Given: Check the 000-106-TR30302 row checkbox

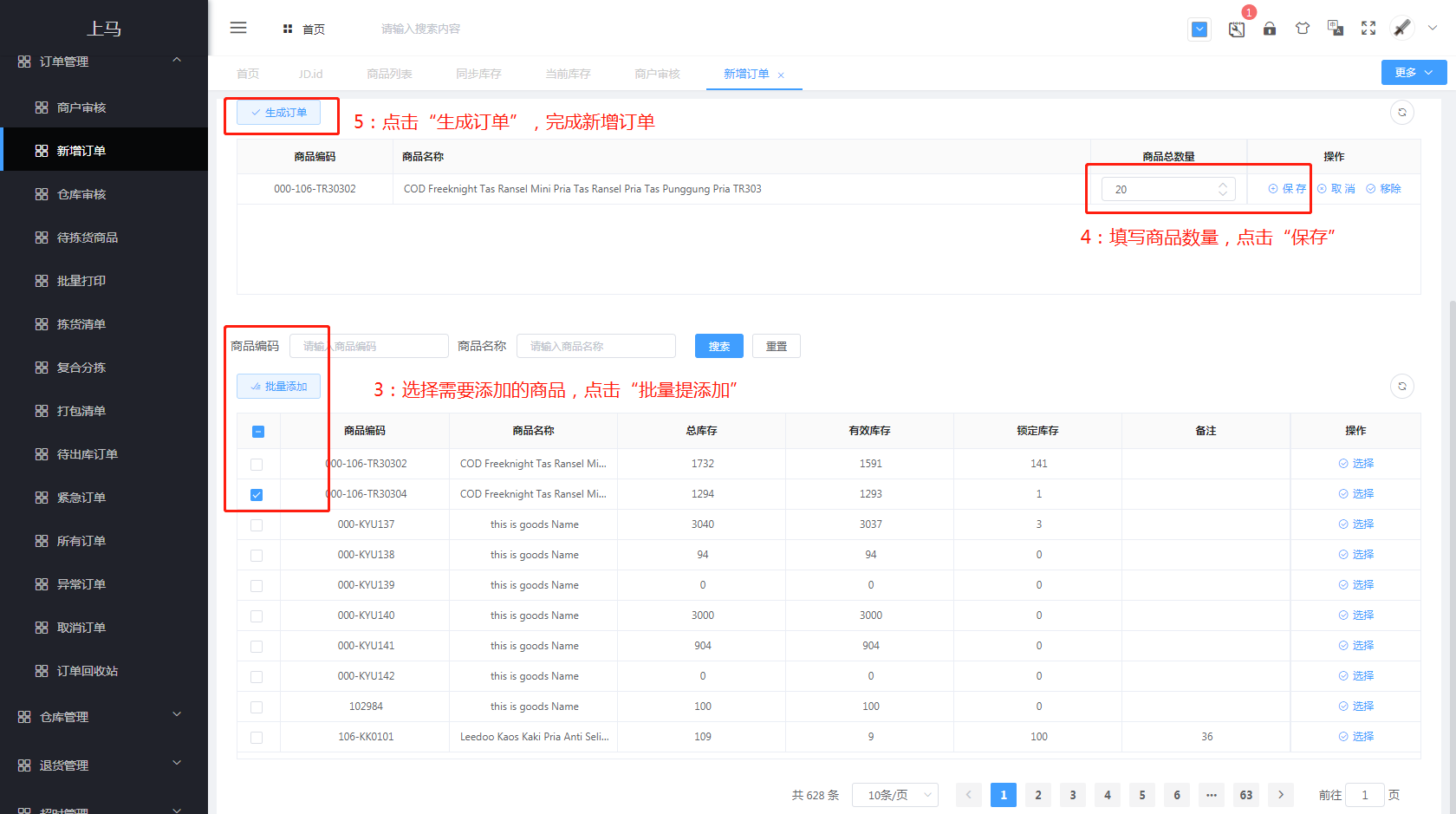Looking at the screenshot, I should 257,465.
